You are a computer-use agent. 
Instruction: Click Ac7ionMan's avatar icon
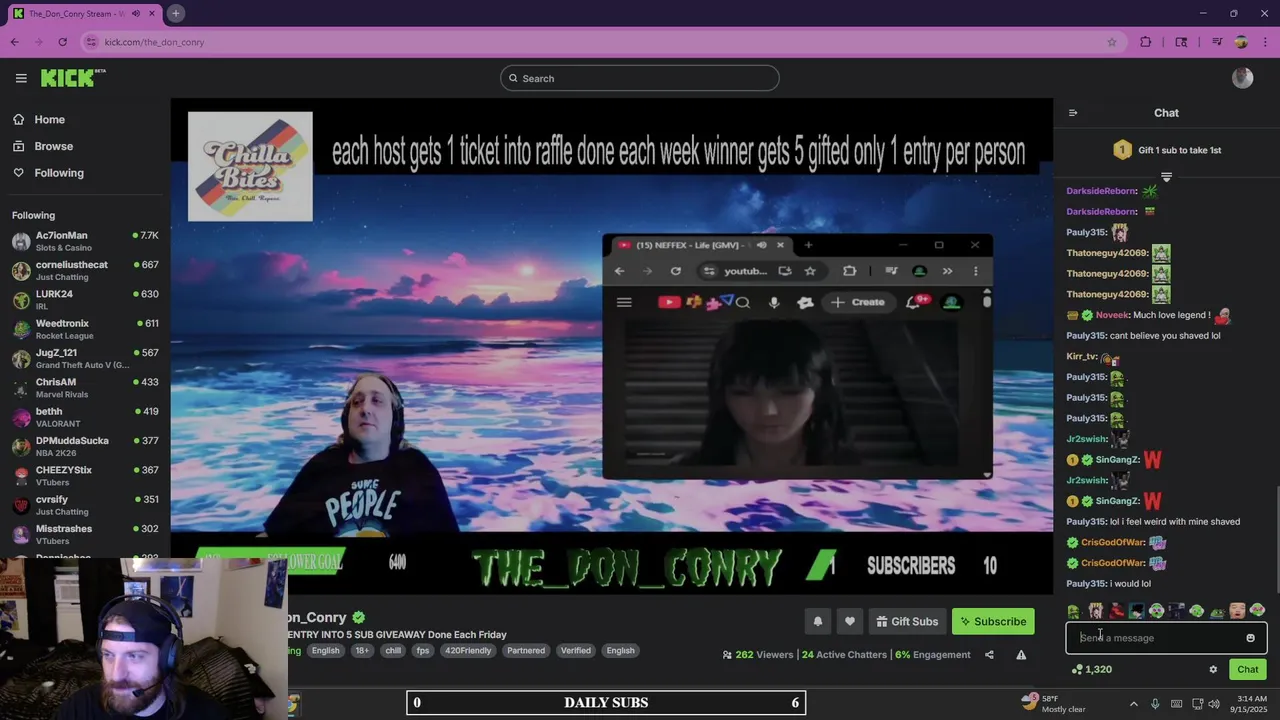tap(21, 241)
